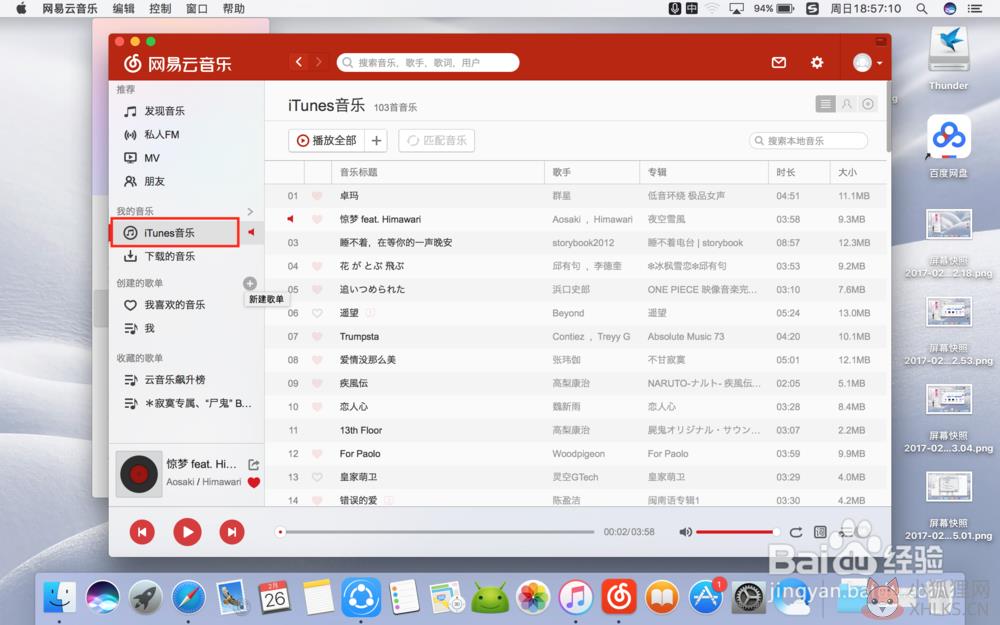This screenshot has width=1000, height=625.
Task: Click the red volume slider
Action: (x=736, y=532)
